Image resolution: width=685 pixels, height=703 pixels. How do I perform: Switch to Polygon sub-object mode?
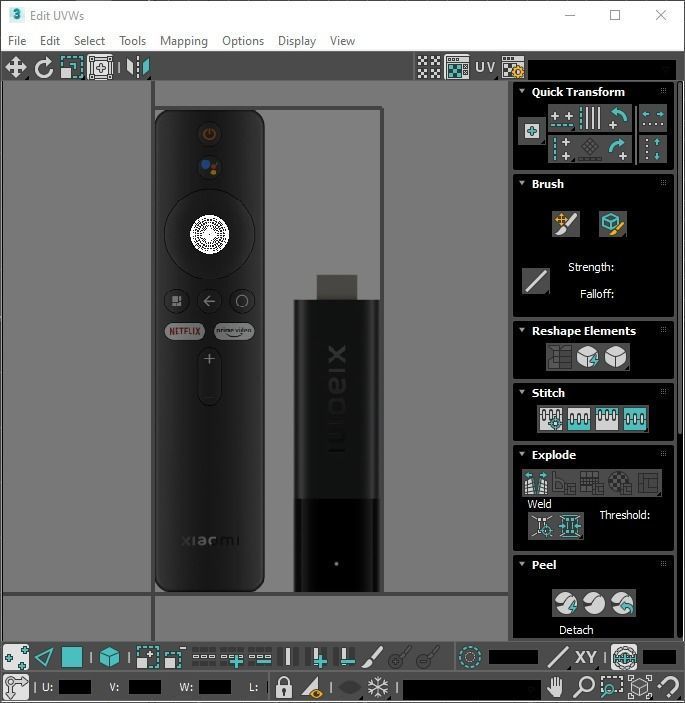[x=72, y=657]
